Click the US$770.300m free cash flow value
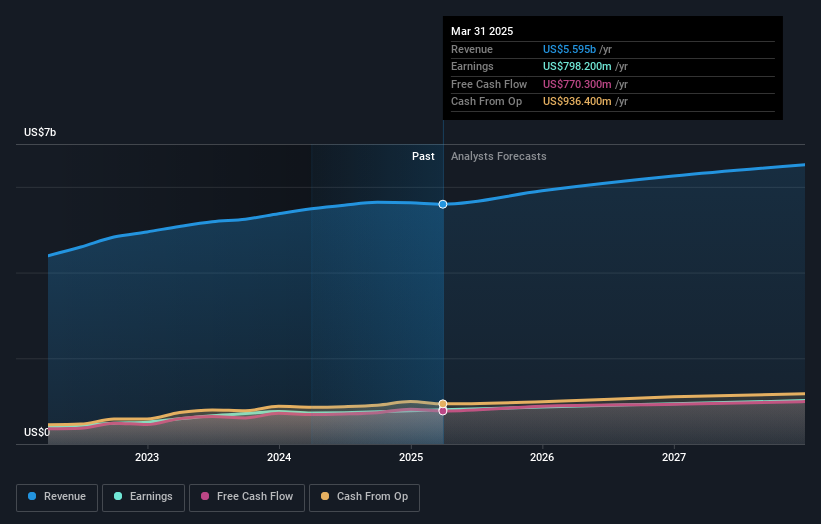This screenshot has height=524, width=821. [x=577, y=84]
